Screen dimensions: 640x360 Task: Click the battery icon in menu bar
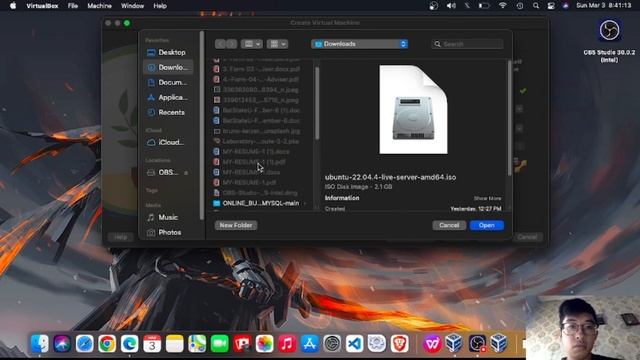click(484, 6)
